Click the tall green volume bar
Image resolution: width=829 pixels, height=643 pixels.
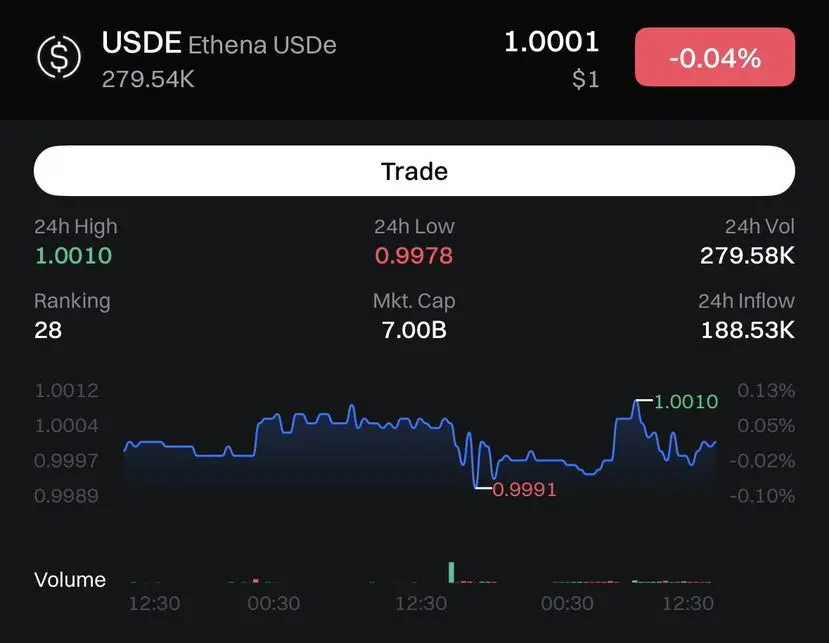point(451,573)
